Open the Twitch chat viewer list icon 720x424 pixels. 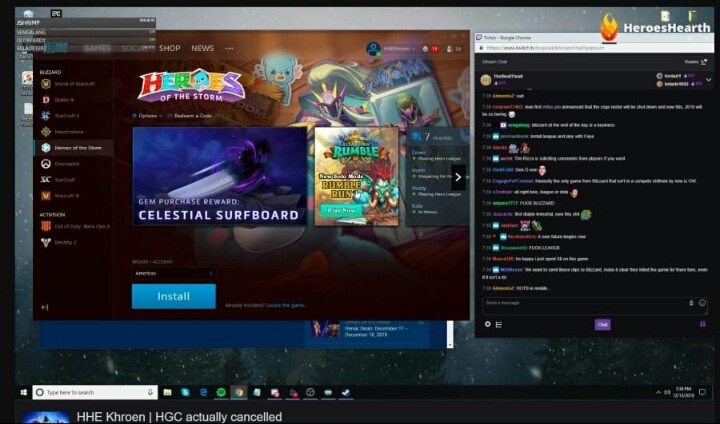(499, 325)
